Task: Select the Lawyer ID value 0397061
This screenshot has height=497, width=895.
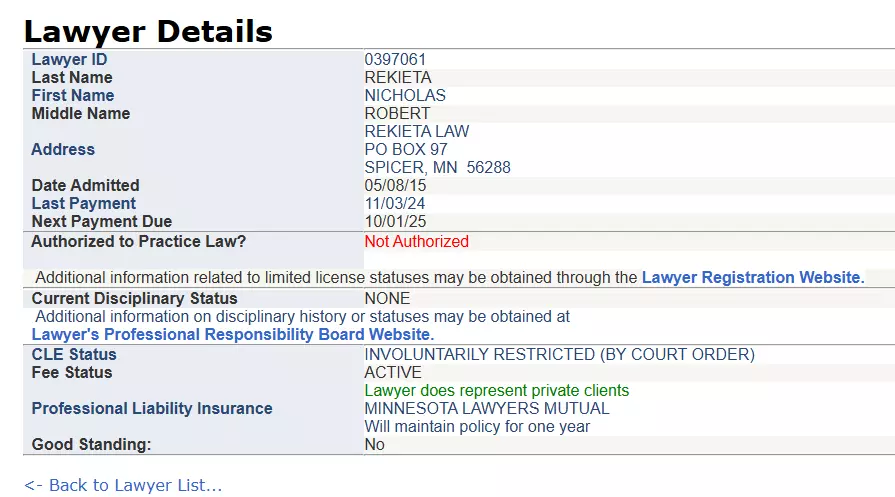Action: 395,59
